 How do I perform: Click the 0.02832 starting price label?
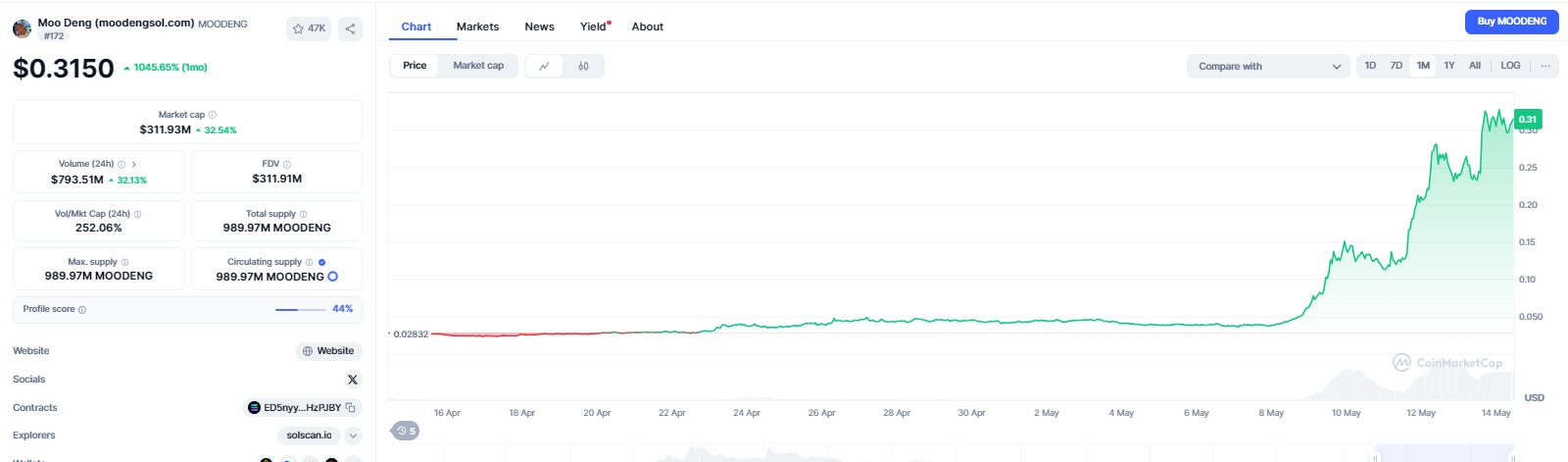point(411,334)
